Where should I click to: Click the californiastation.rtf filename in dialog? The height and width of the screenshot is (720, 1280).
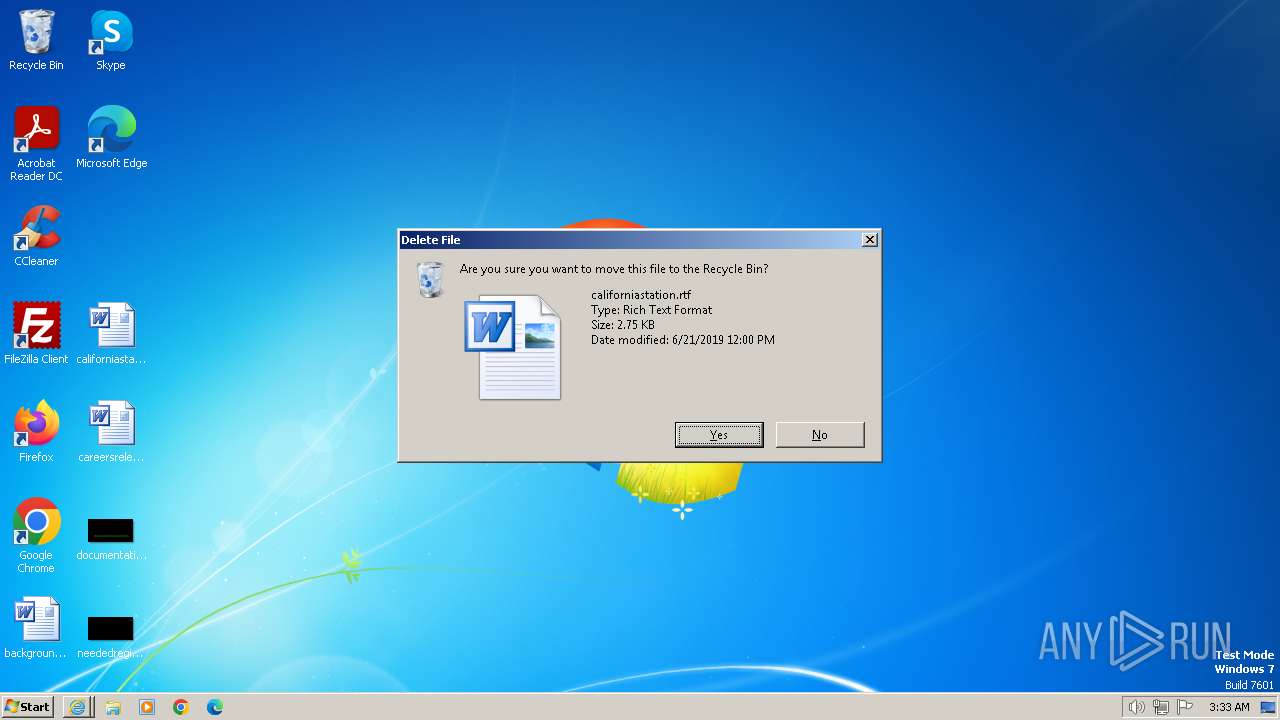pyautogui.click(x=641, y=295)
